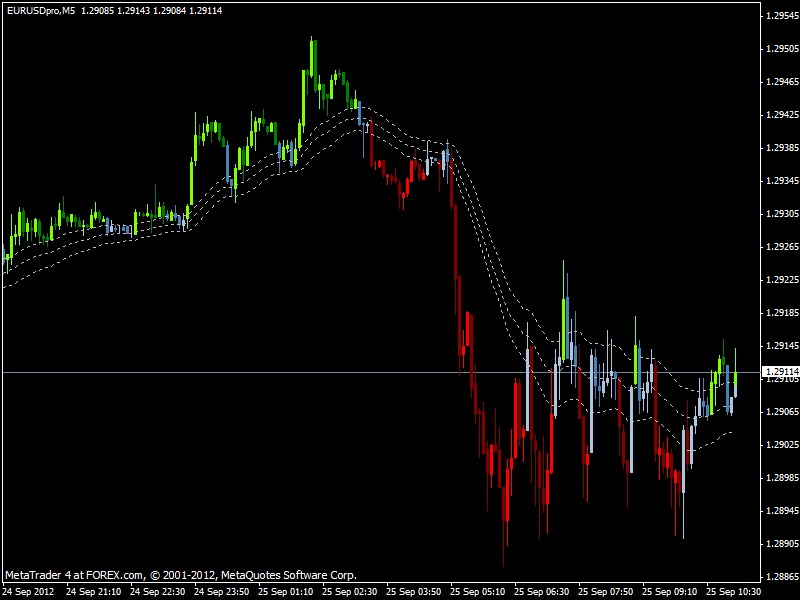Click the 25 Sep 07:50 time label
This screenshot has height=600, width=800.
[606, 592]
